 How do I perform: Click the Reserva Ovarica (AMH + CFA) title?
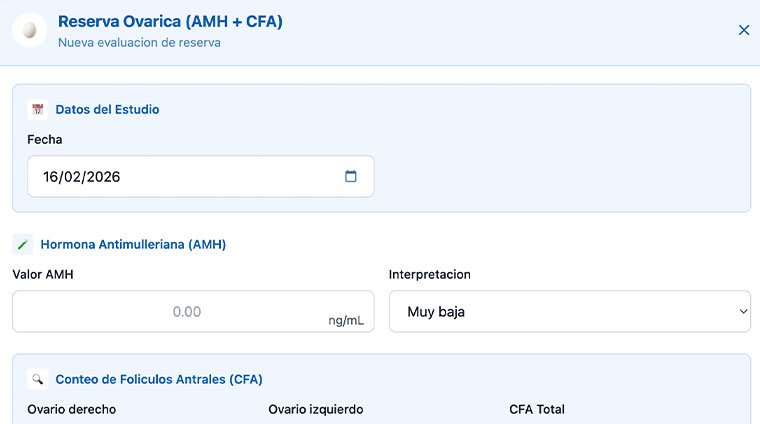(170, 21)
